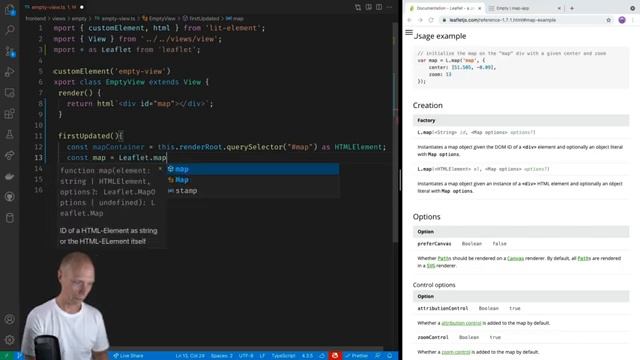Click the 'empty' folder breadcrumb
Image resolution: width=640 pixels, height=360 pixels.
(79, 18)
